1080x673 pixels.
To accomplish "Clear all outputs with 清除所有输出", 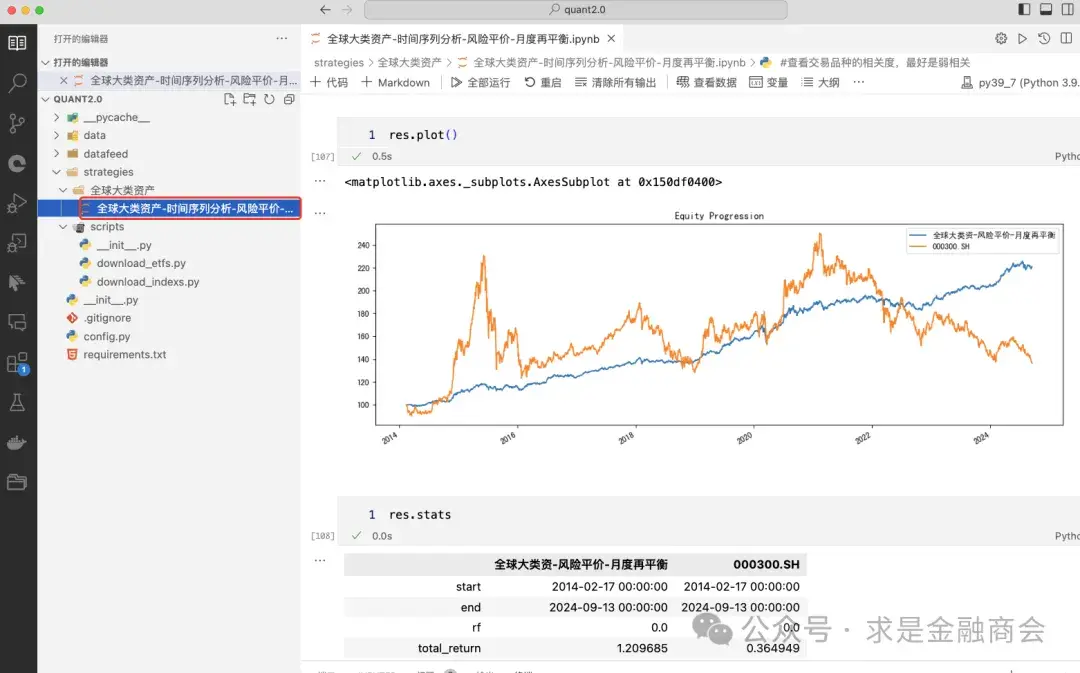I will (616, 82).
